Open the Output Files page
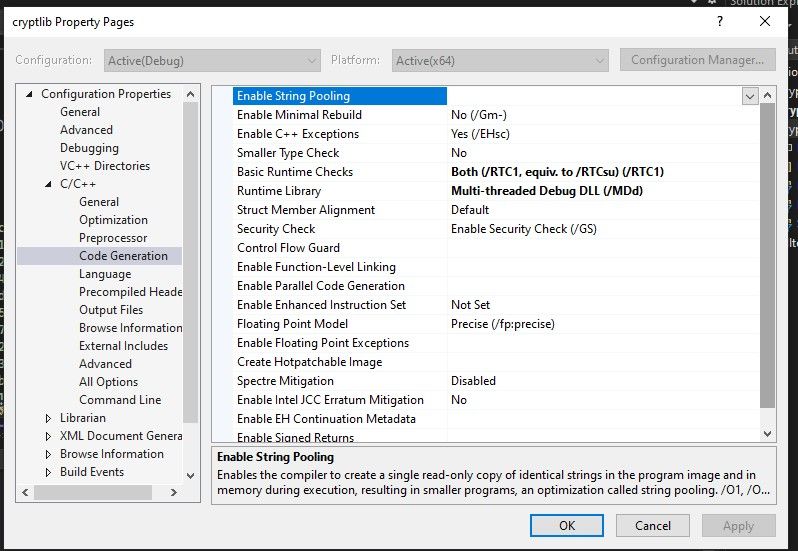The width and height of the screenshot is (798, 551). click(111, 310)
